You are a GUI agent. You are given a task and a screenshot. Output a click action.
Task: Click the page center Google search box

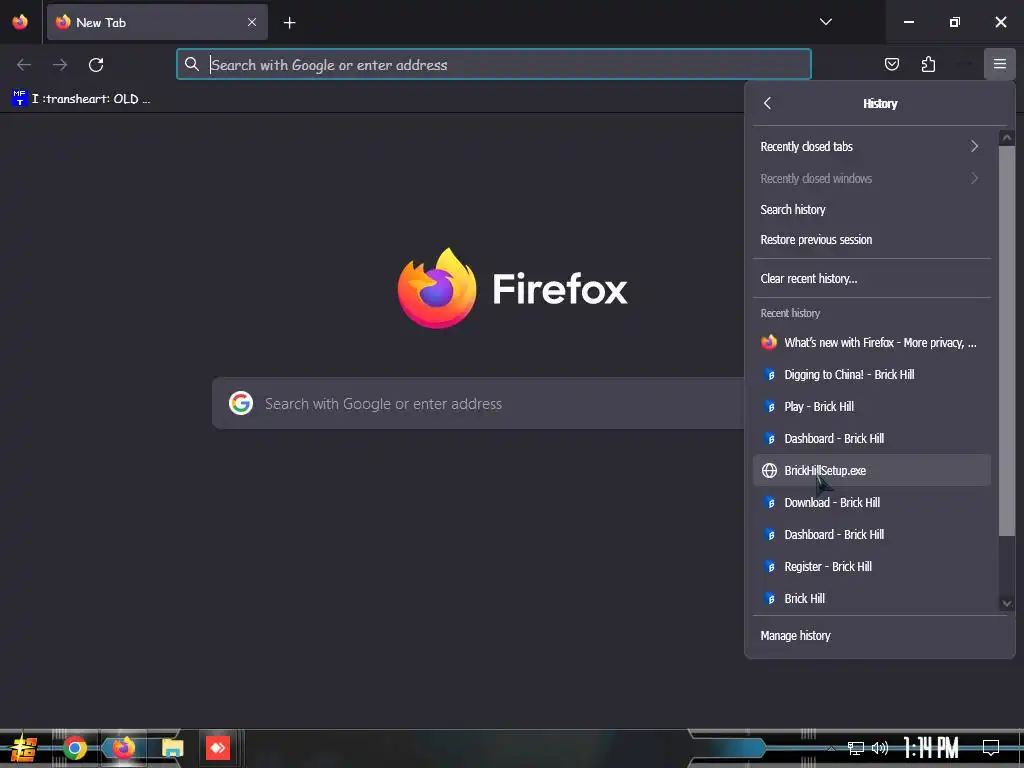click(478, 404)
